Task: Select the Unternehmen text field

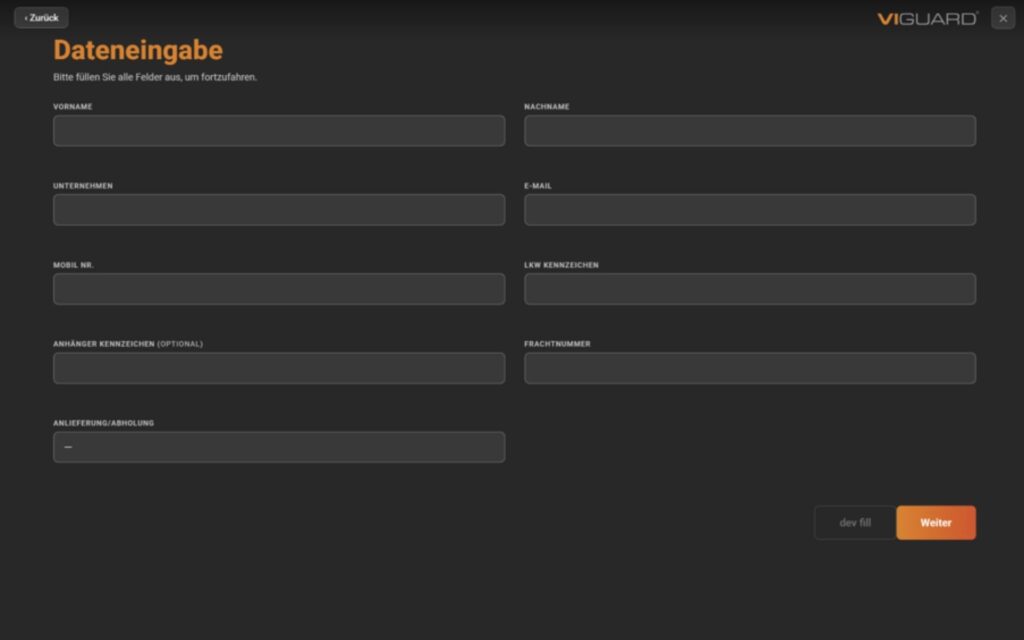Action: point(279,210)
